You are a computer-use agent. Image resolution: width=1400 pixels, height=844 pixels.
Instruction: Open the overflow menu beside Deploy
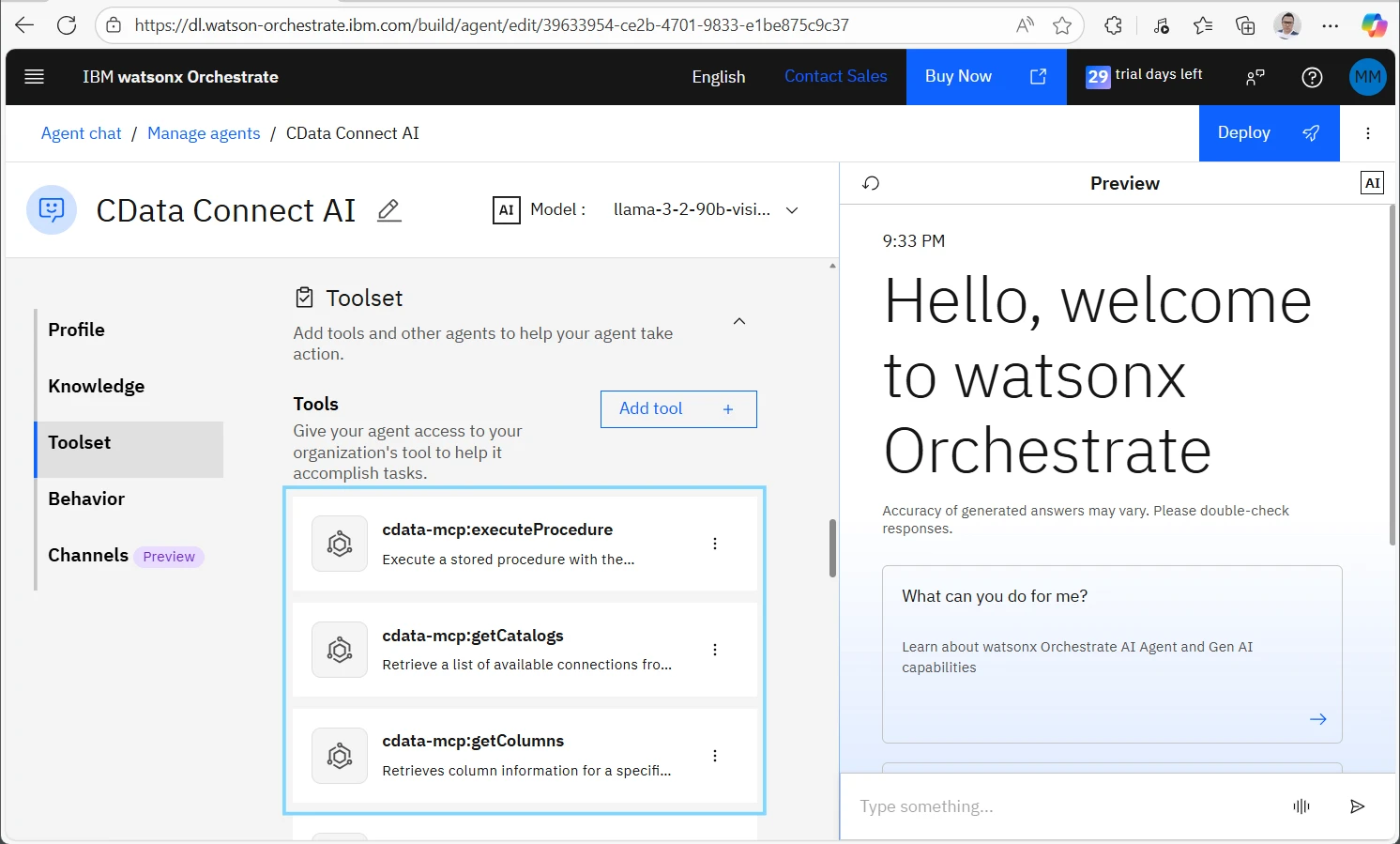pyautogui.click(x=1368, y=133)
